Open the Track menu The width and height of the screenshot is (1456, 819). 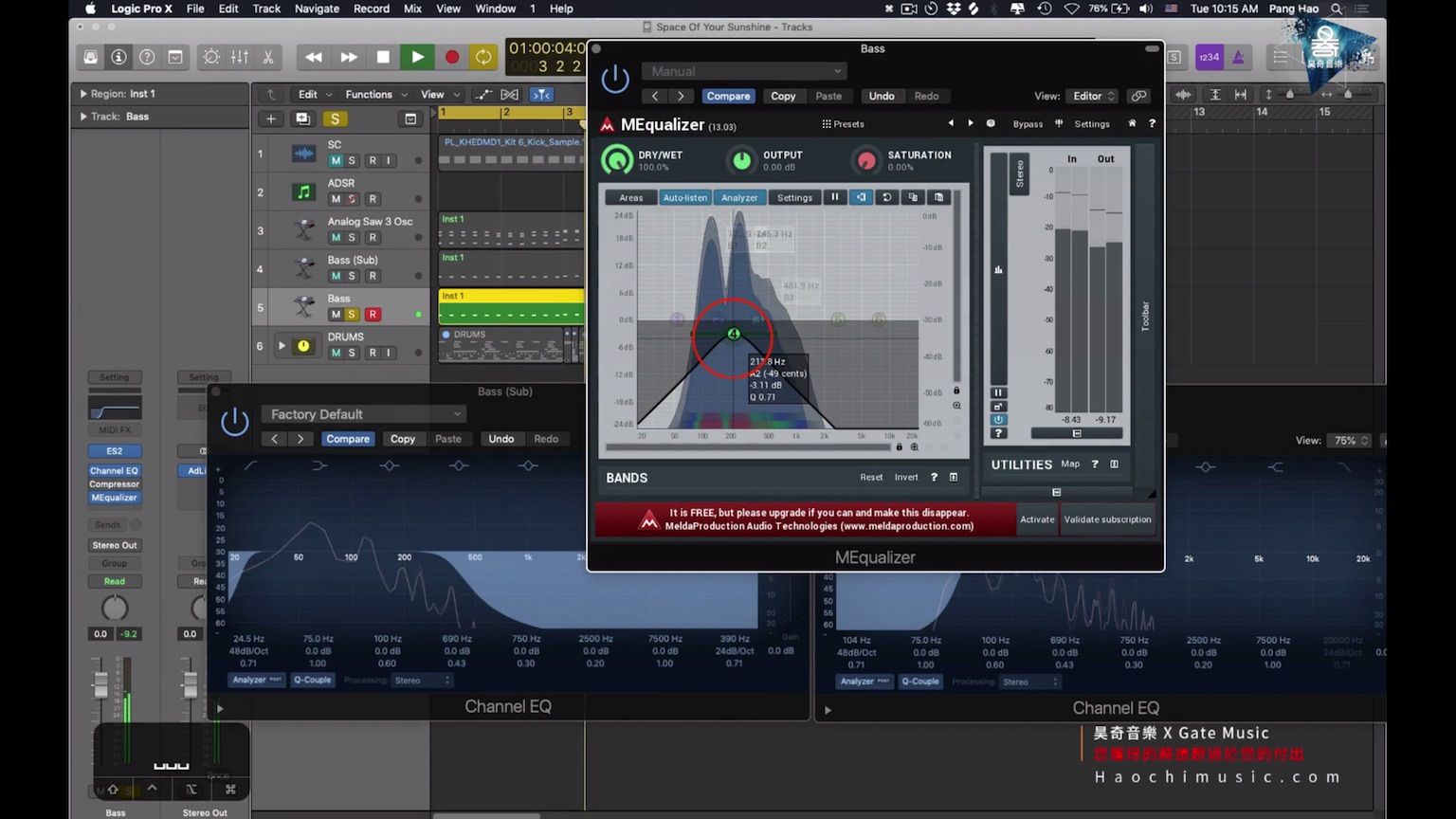pyautogui.click(x=266, y=9)
